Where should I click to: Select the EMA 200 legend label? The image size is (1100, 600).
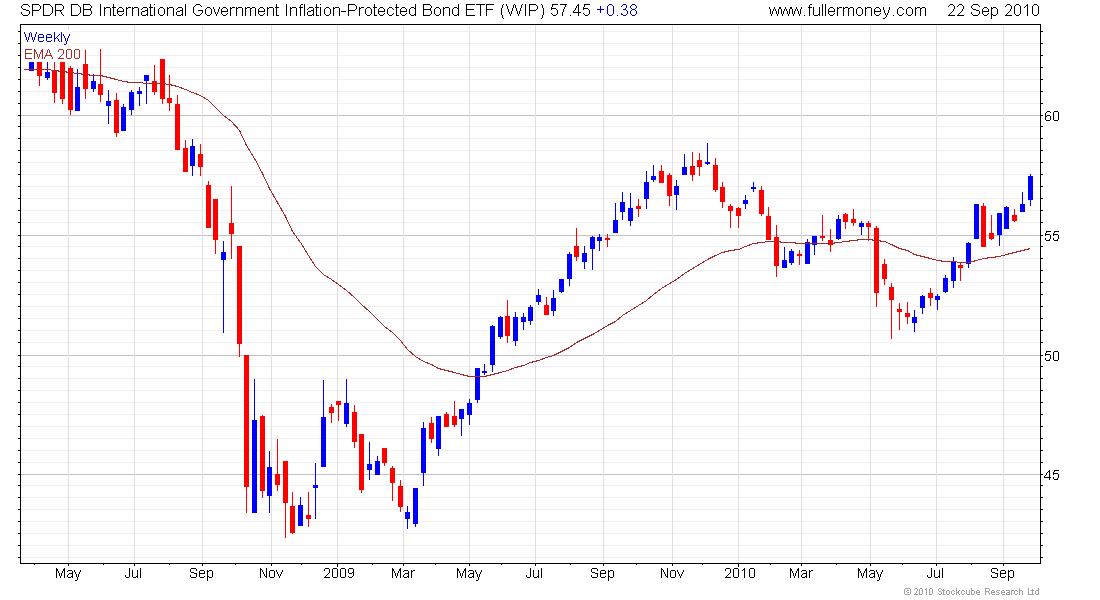(x=53, y=55)
